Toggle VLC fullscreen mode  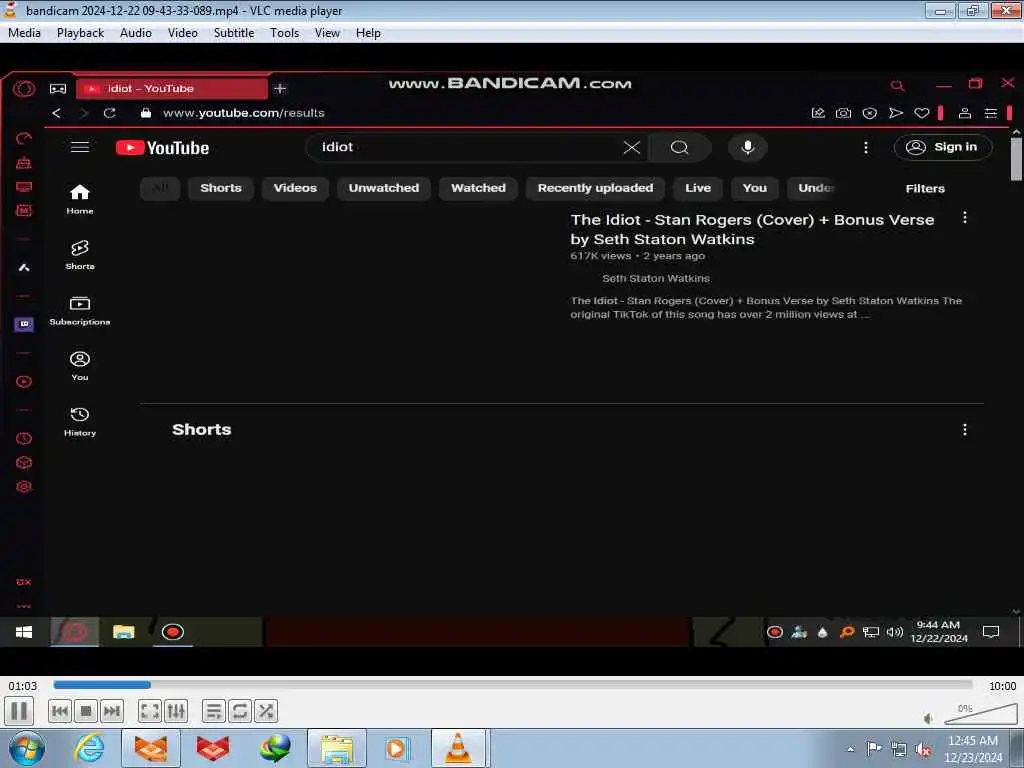pos(150,711)
